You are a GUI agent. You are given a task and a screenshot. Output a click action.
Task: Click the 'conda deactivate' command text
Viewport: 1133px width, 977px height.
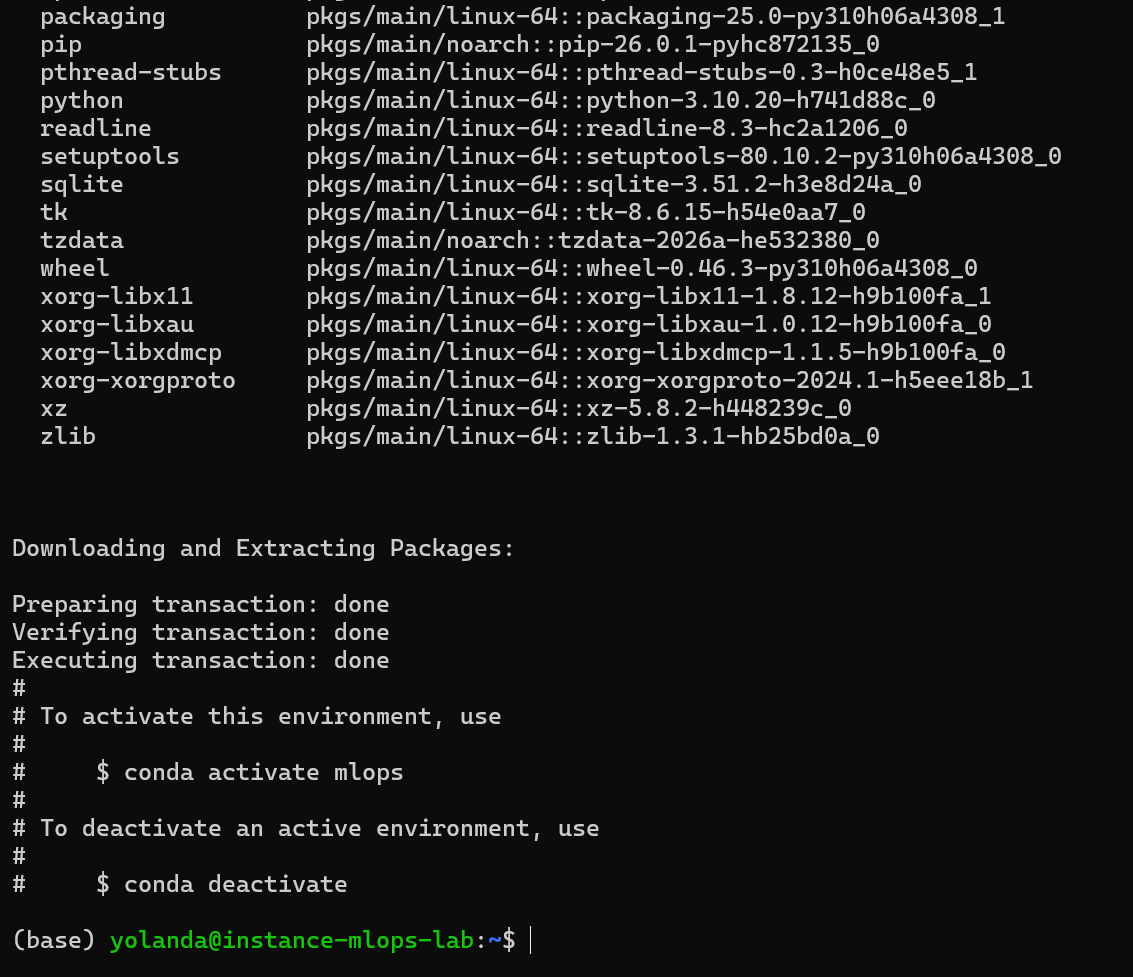235,884
